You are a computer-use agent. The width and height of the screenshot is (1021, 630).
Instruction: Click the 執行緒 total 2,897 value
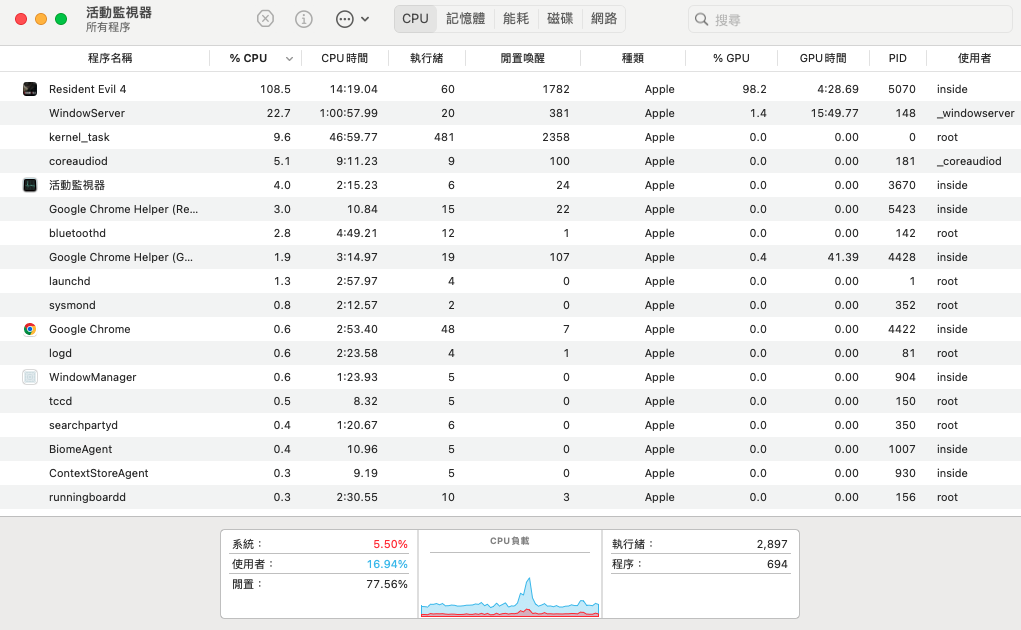coord(772,544)
